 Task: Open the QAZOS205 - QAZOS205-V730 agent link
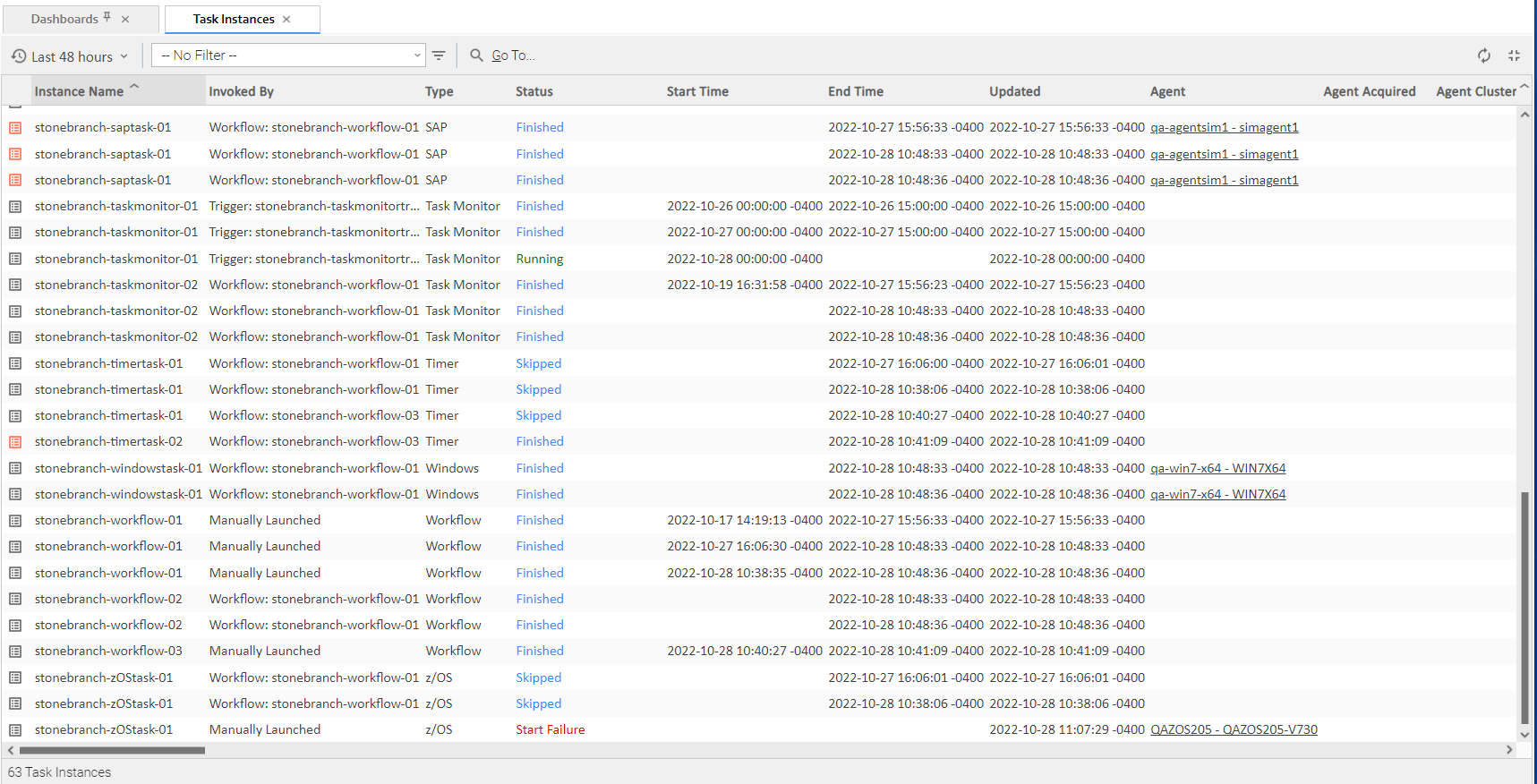coord(1234,730)
